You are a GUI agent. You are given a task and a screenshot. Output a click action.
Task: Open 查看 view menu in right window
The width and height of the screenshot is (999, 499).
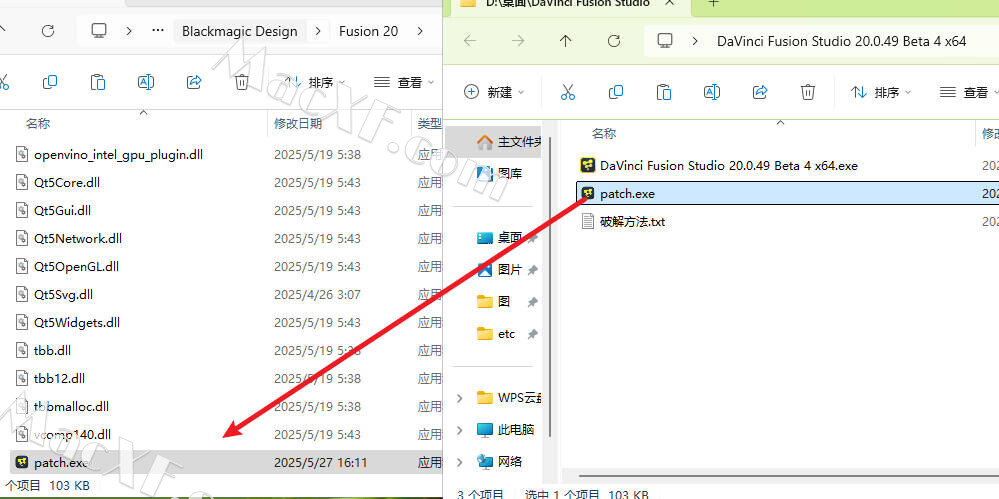968,92
